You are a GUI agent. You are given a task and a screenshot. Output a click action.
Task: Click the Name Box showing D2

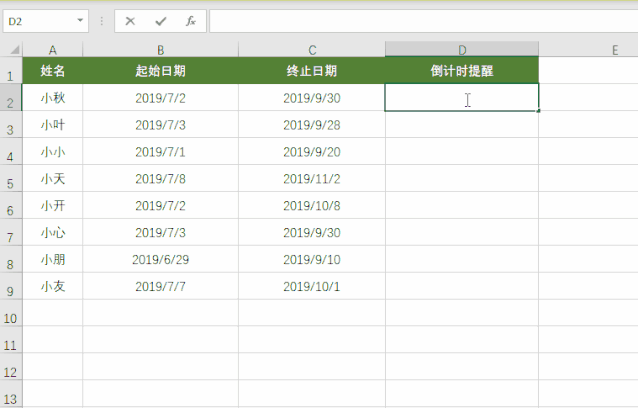click(46, 21)
